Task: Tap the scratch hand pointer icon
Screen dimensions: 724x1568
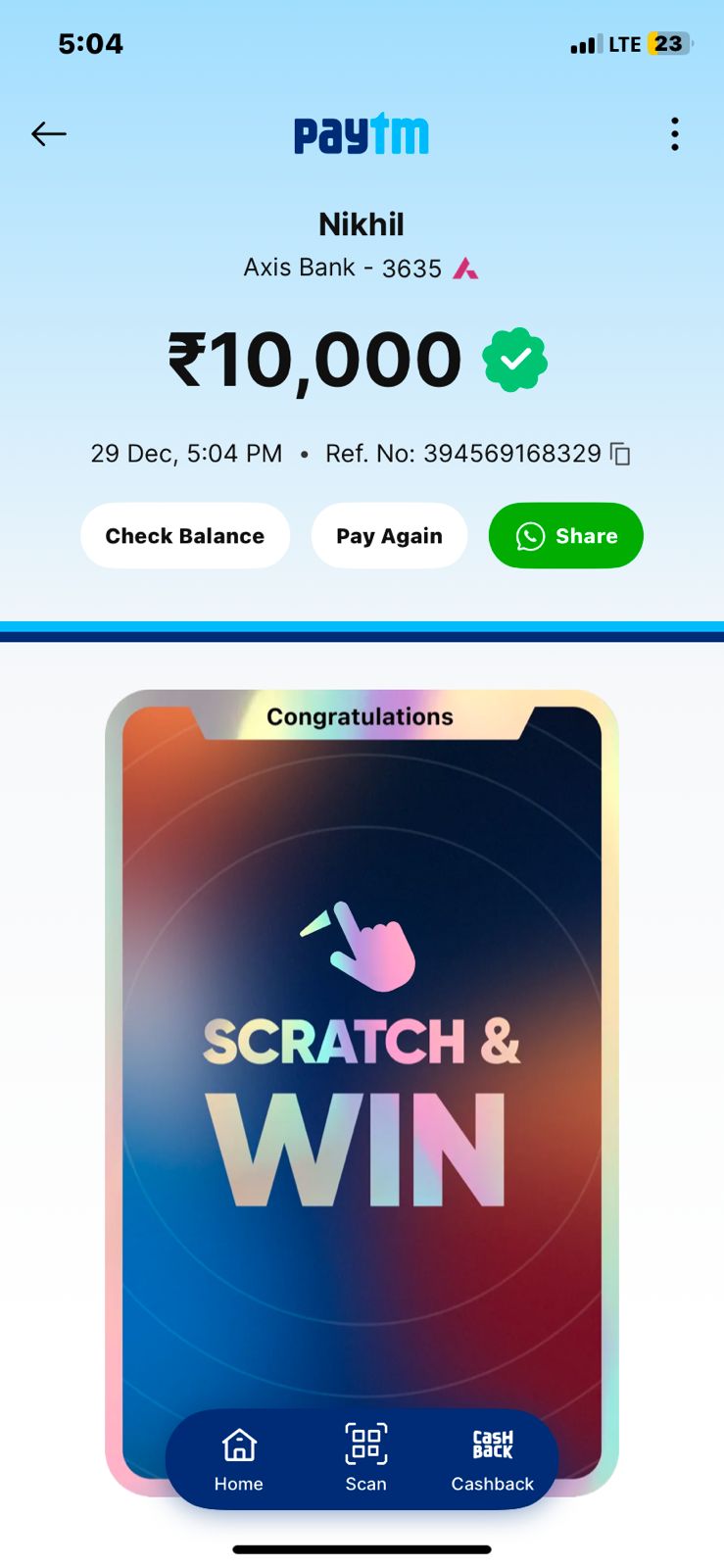Action: point(360,946)
